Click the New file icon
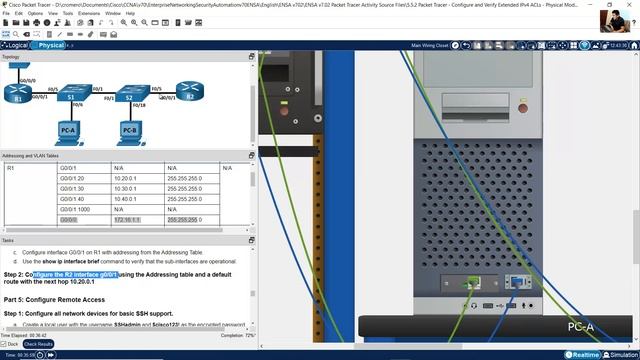The height and width of the screenshot is (360, 640). pos(6,23)
